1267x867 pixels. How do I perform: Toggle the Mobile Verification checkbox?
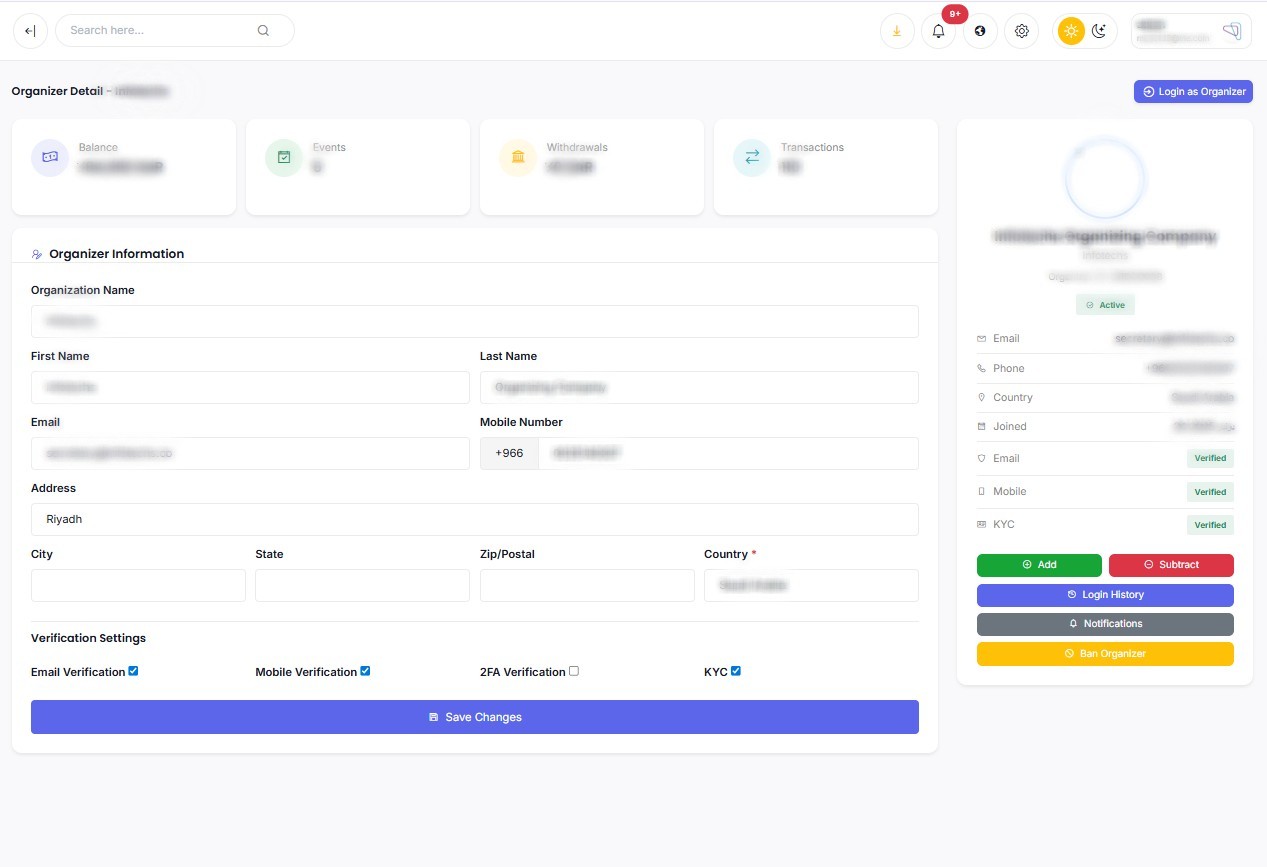[x=365, y=671]
